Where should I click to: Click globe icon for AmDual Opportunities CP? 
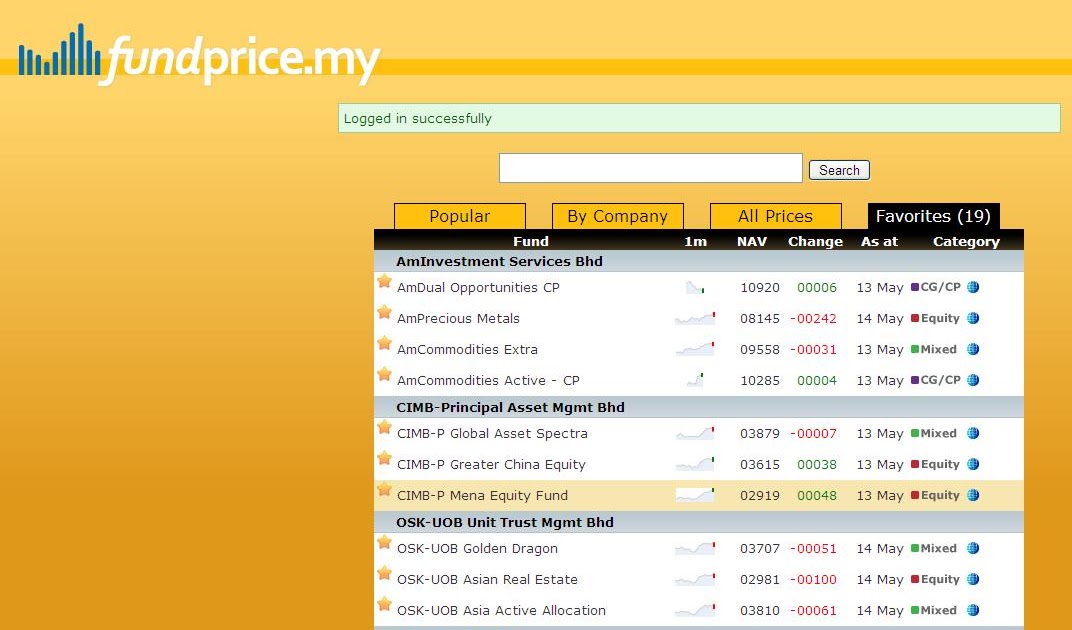tap(973, 287)
